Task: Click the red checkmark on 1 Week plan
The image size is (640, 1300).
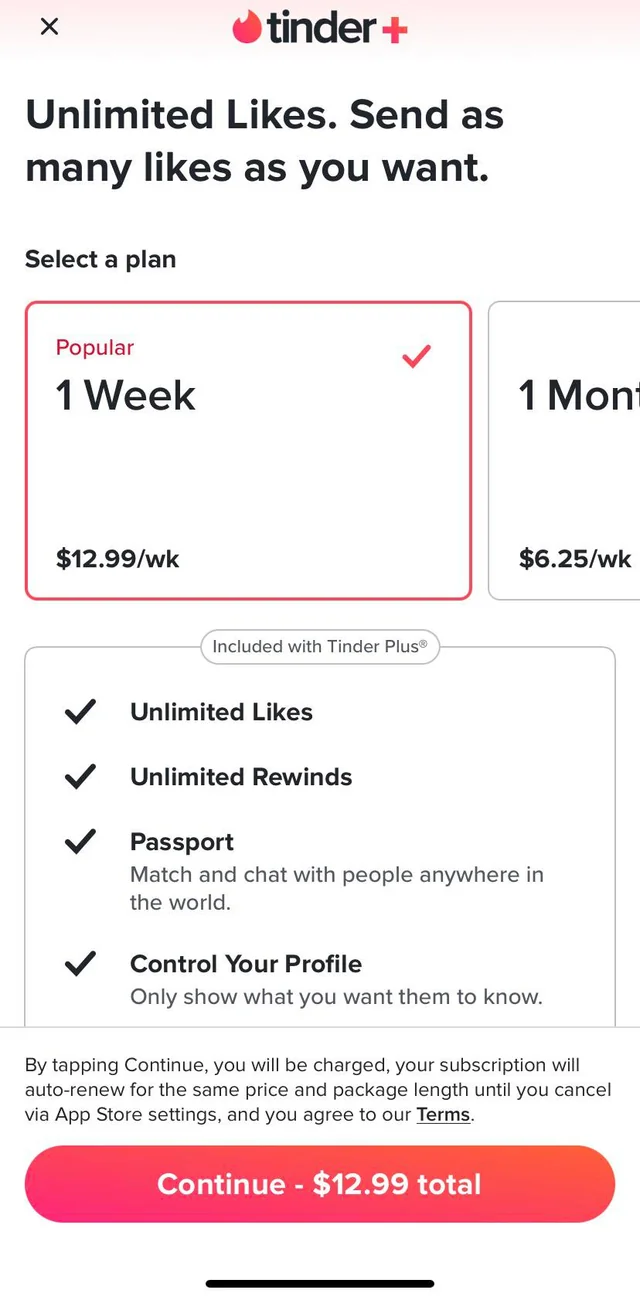Action: point(416,355)
